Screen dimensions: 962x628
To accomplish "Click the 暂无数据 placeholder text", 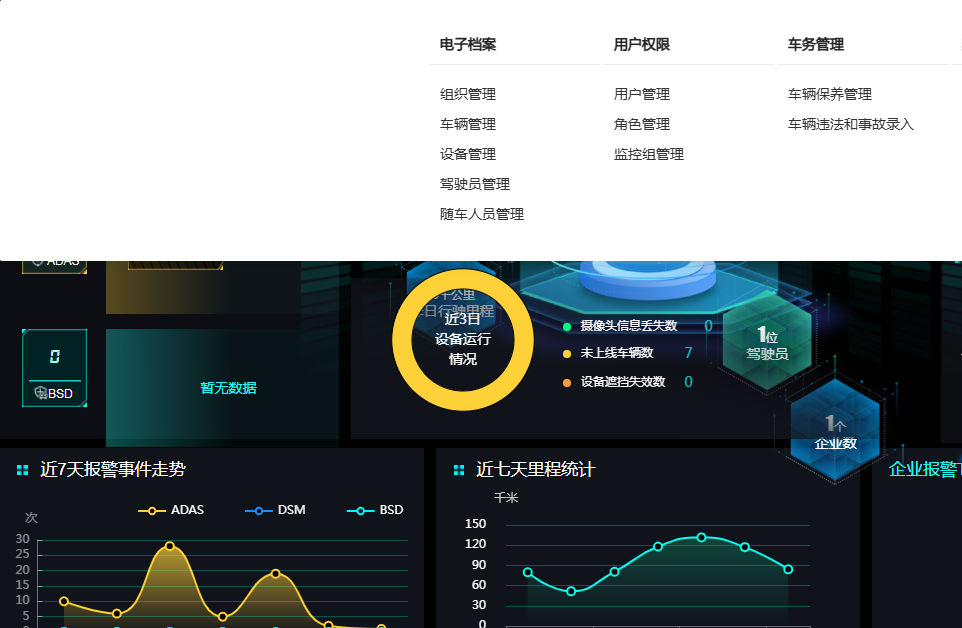I will 228,388.
